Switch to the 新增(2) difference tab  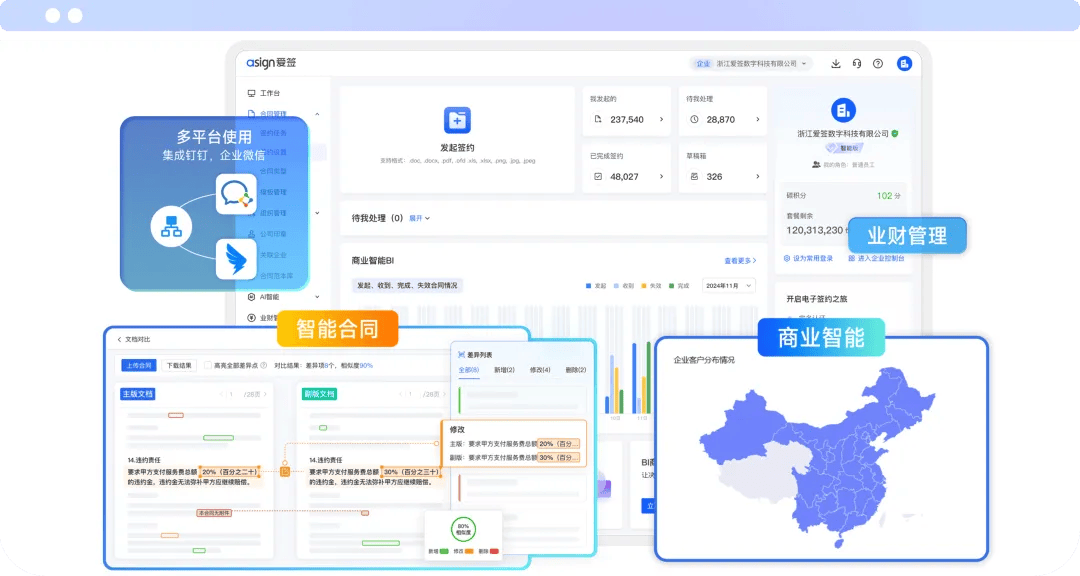506,370
